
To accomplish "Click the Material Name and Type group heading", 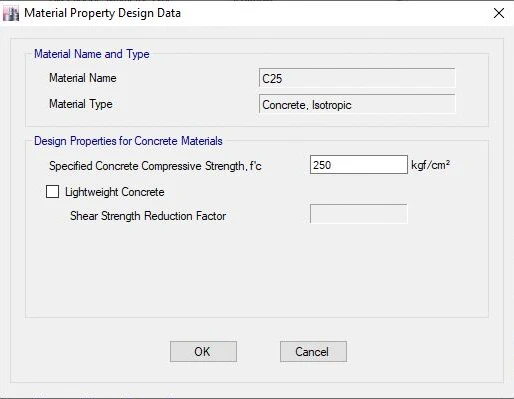I will pyautogui.click(x=92, y=54).
